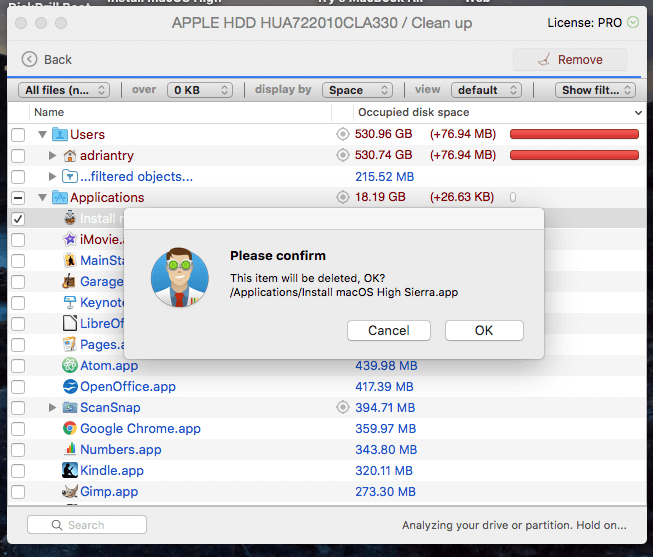Viewport: 653px width, 557px height.
Task: Click the MainStage app icon
Action: click(x=70, y=260)
